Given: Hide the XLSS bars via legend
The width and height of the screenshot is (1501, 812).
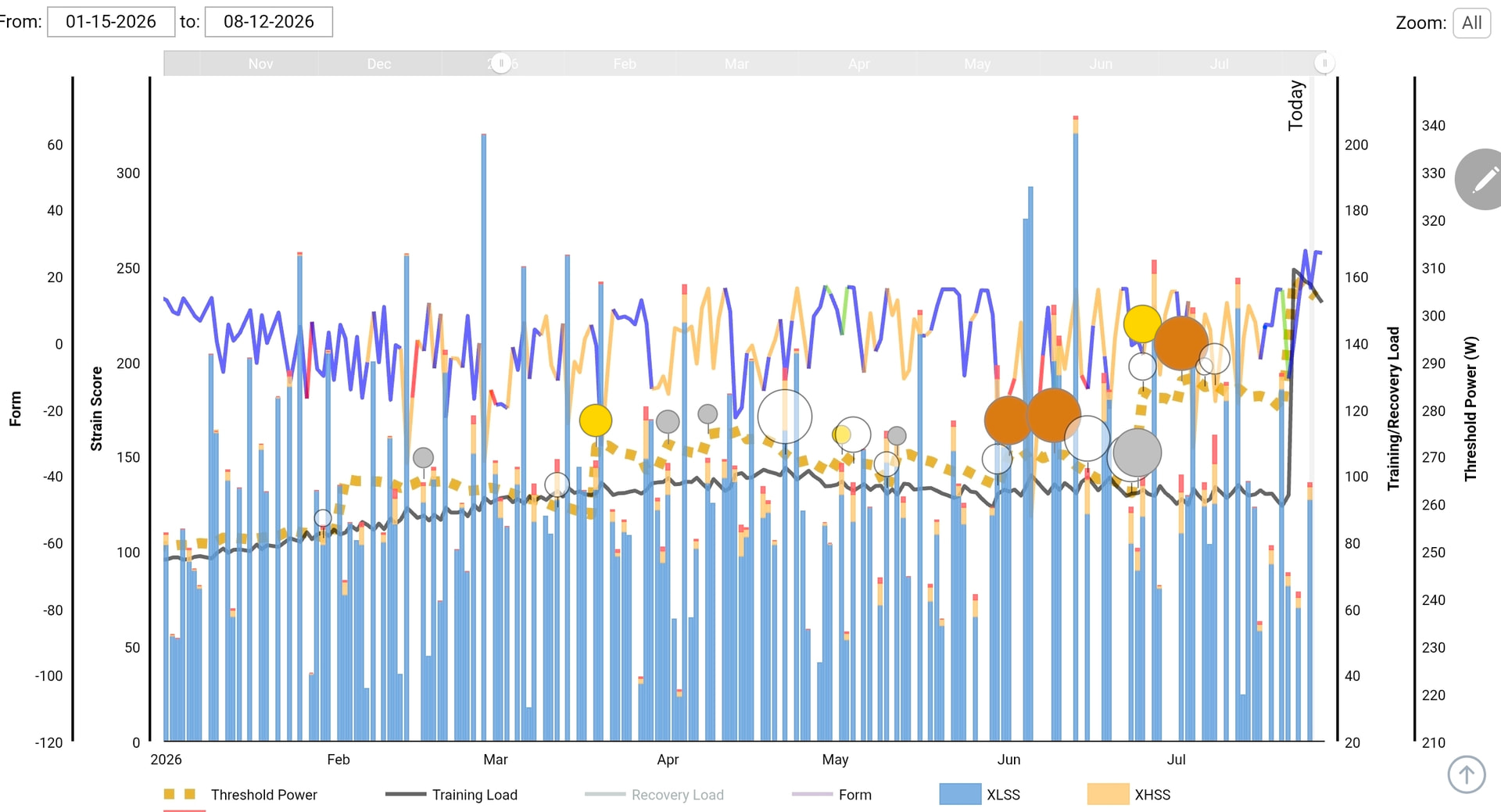Looking at the screenshot, I should (x=980, y=795).
